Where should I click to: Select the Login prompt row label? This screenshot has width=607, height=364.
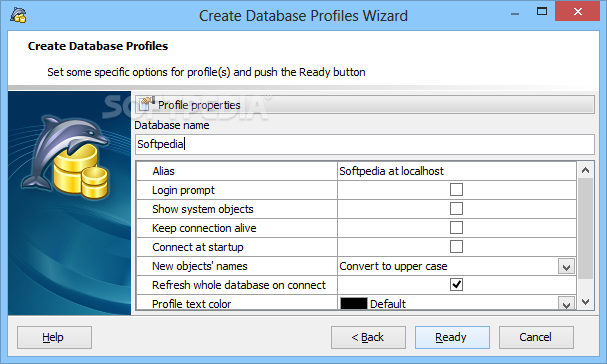[x=183, y=190]
